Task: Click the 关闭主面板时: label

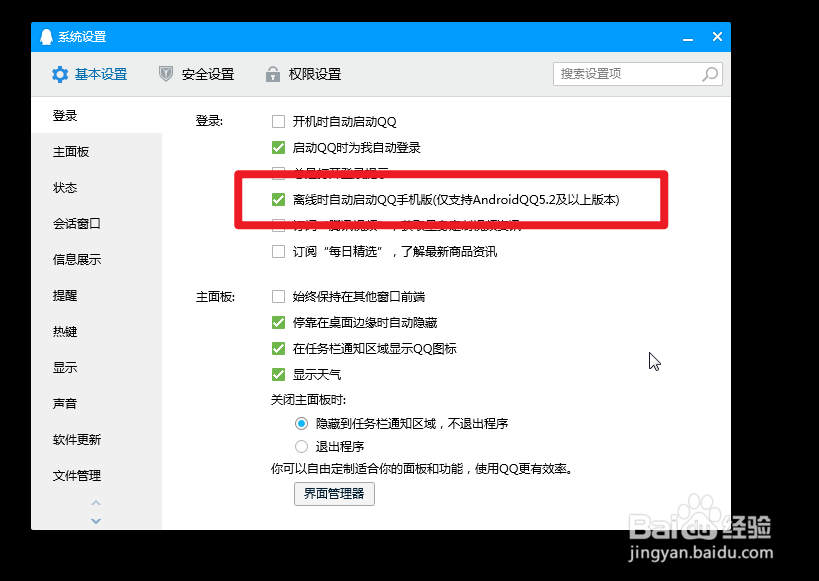Action: [x=308, y=400]
